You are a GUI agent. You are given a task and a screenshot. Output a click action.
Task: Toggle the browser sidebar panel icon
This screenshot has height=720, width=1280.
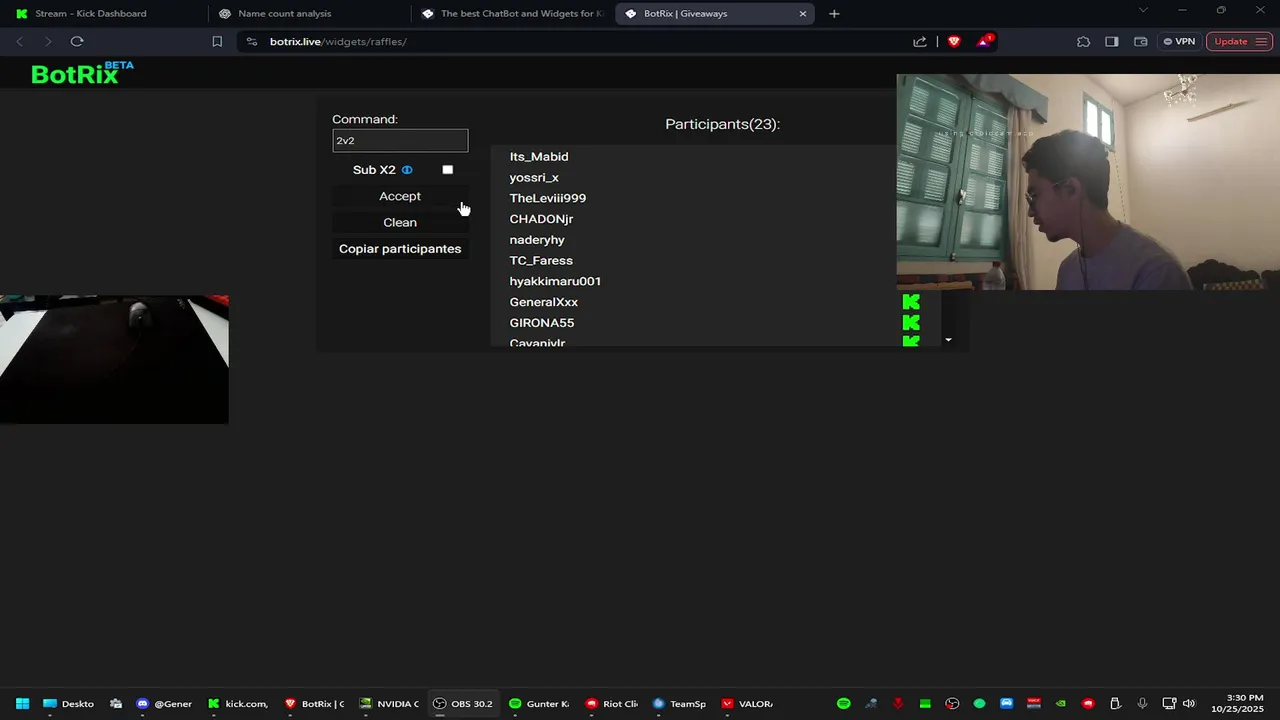(x=1112, y=41)
